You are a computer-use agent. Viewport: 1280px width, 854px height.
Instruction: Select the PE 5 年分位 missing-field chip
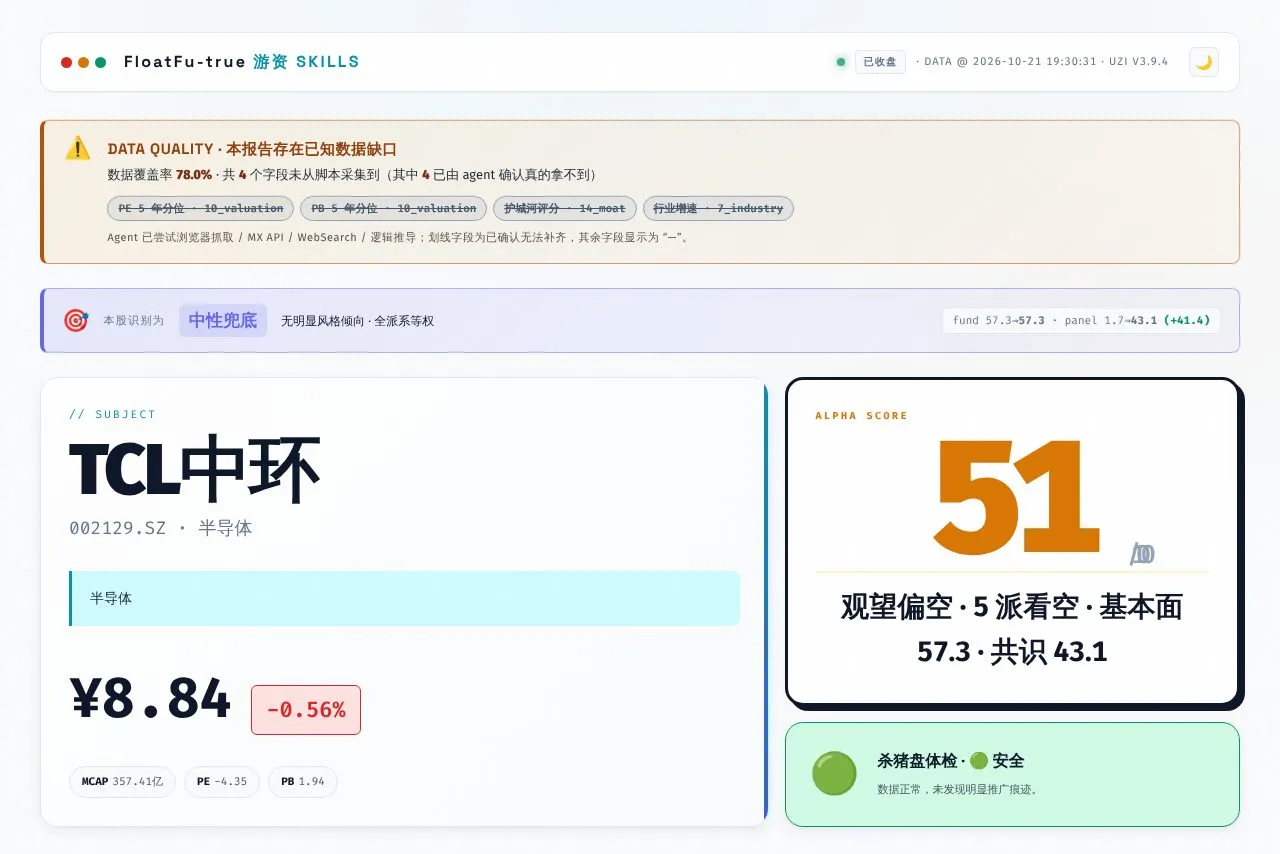(200, 208)
